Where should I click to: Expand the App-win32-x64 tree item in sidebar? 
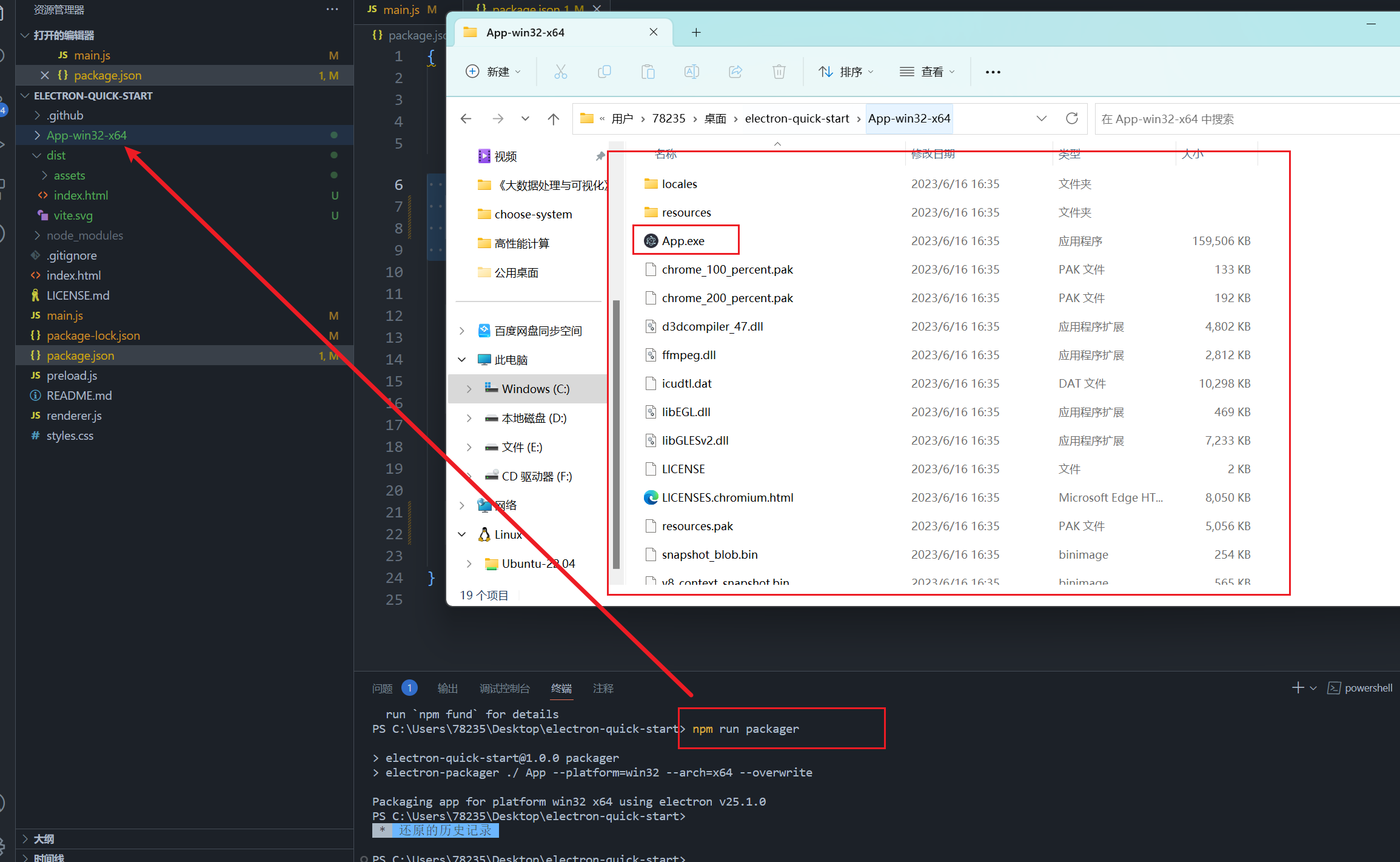pyautogui.click(x=36, y=135)
